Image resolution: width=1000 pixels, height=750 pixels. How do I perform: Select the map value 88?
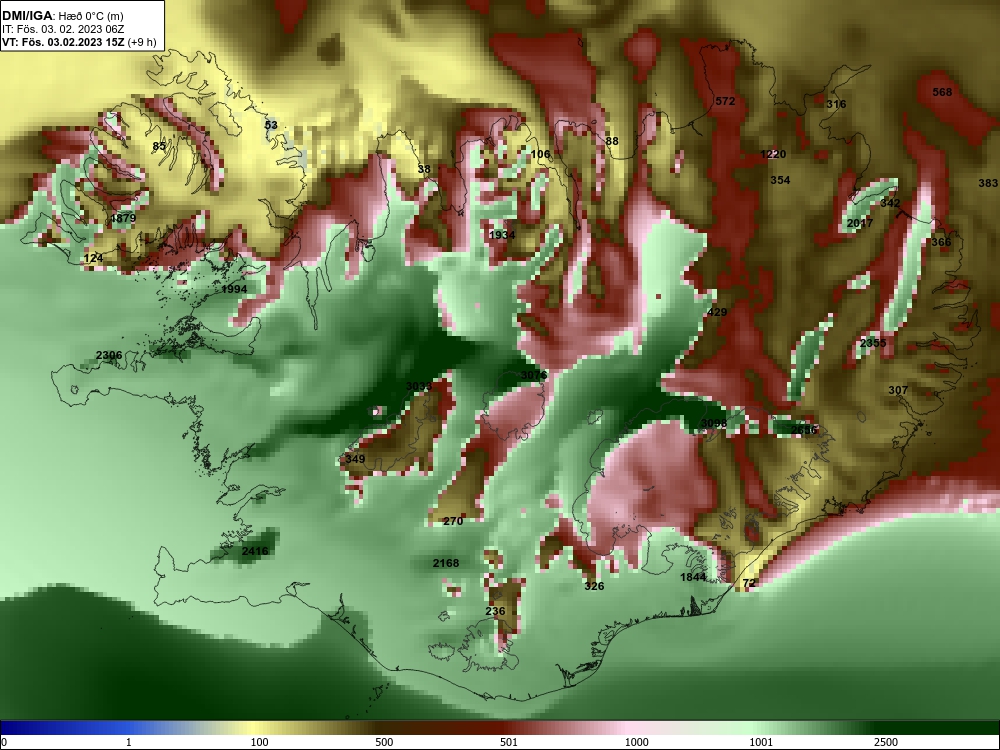coord(612,141)
